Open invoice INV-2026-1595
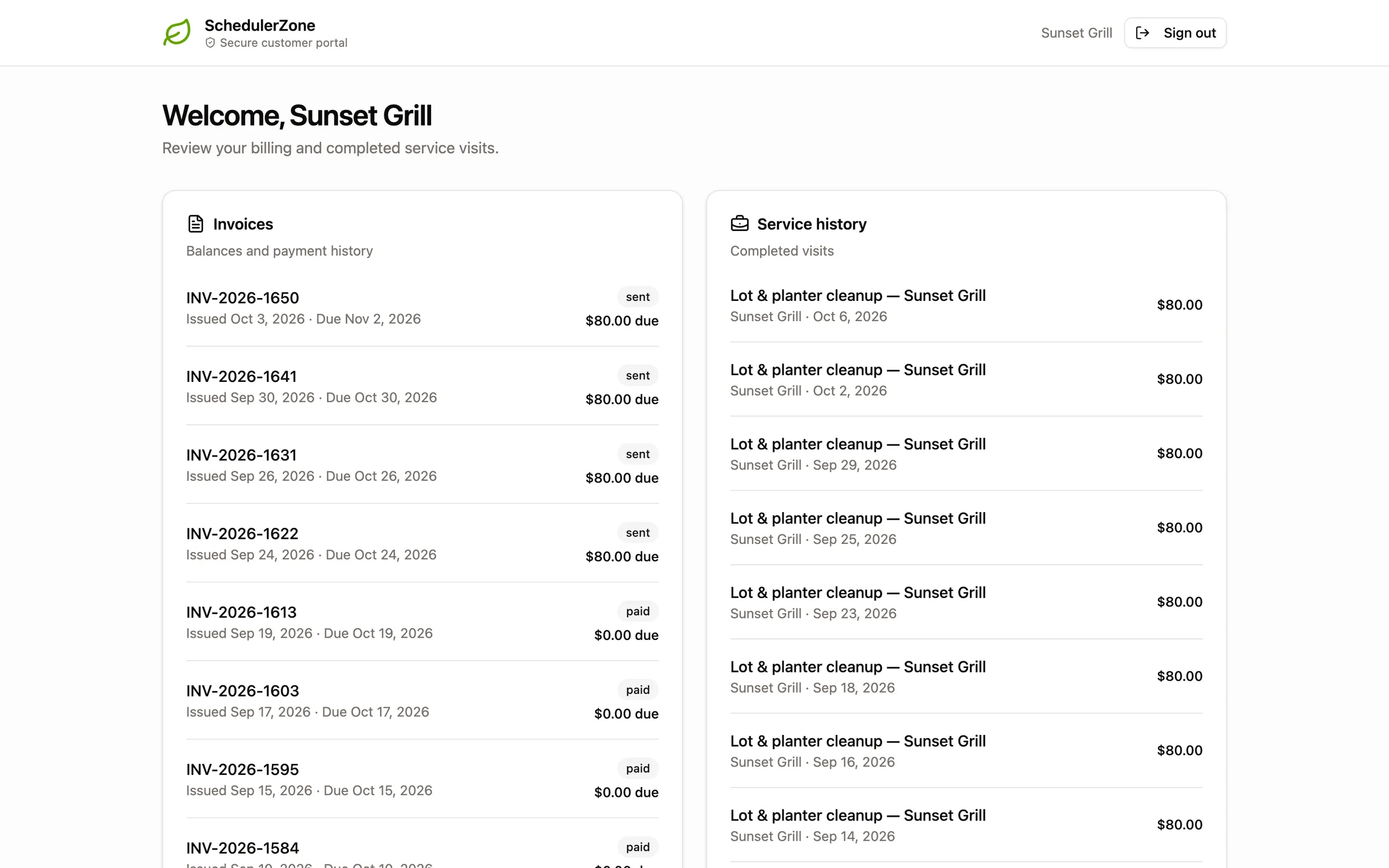 point(422,780)
